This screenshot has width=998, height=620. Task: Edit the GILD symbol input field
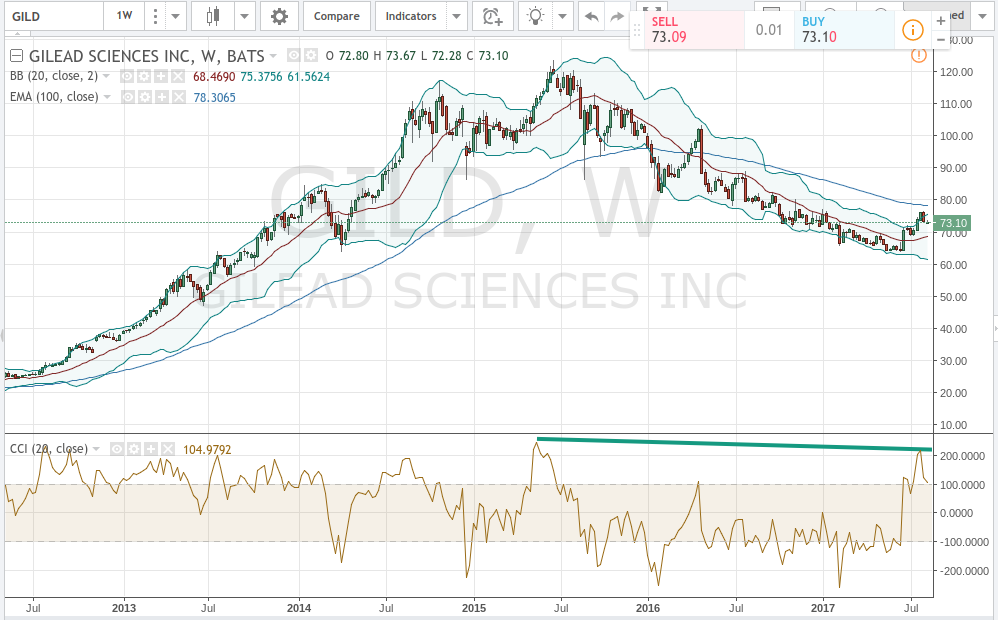55,17
